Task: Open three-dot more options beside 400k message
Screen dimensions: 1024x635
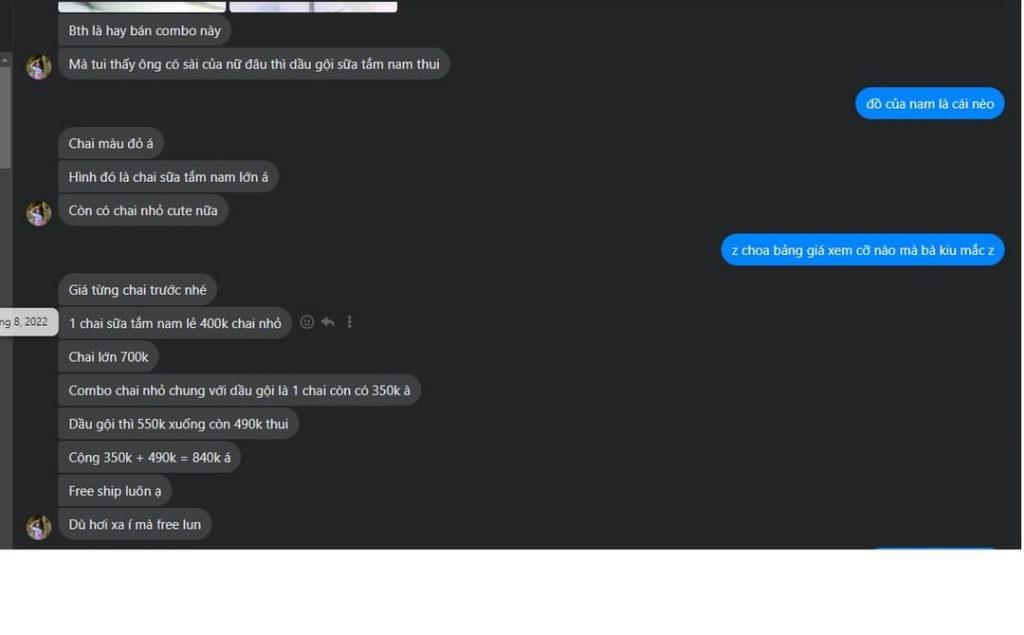Action: 349,322
